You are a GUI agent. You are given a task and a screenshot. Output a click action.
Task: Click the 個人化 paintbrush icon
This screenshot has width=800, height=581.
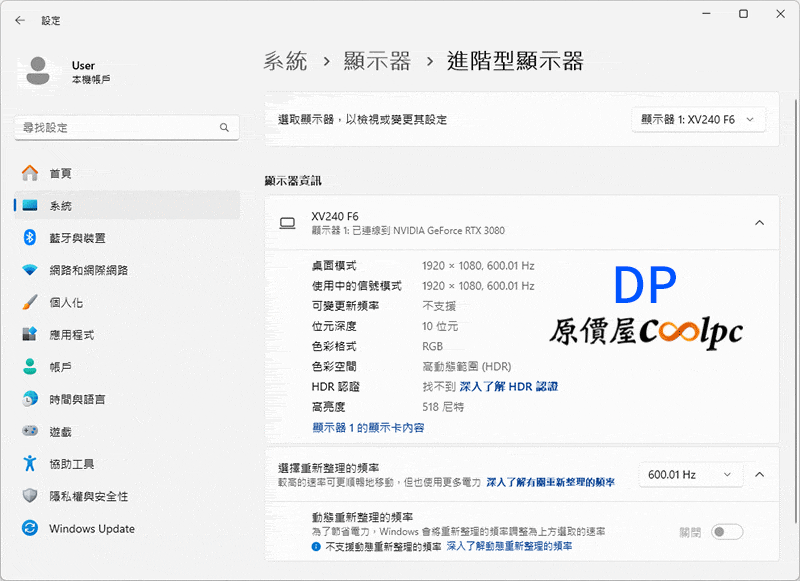pos(30,302)
